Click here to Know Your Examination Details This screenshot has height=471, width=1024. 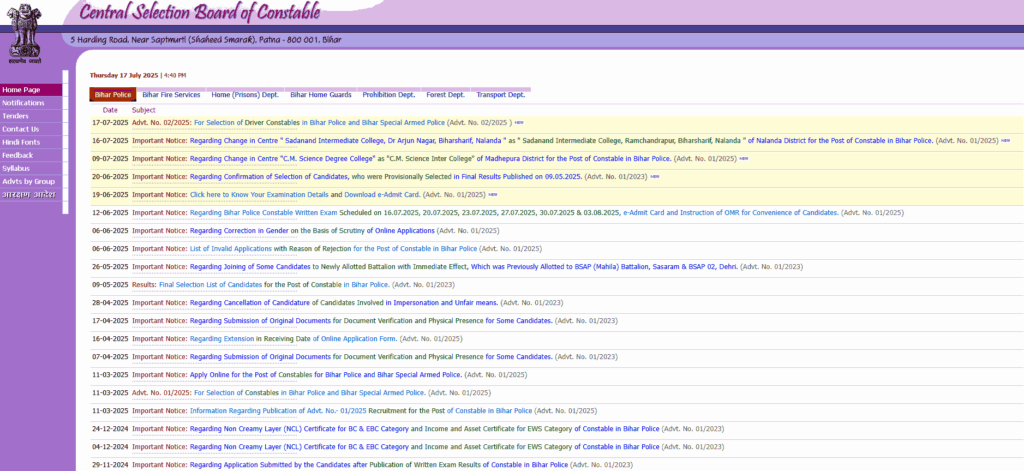(259, 195)
